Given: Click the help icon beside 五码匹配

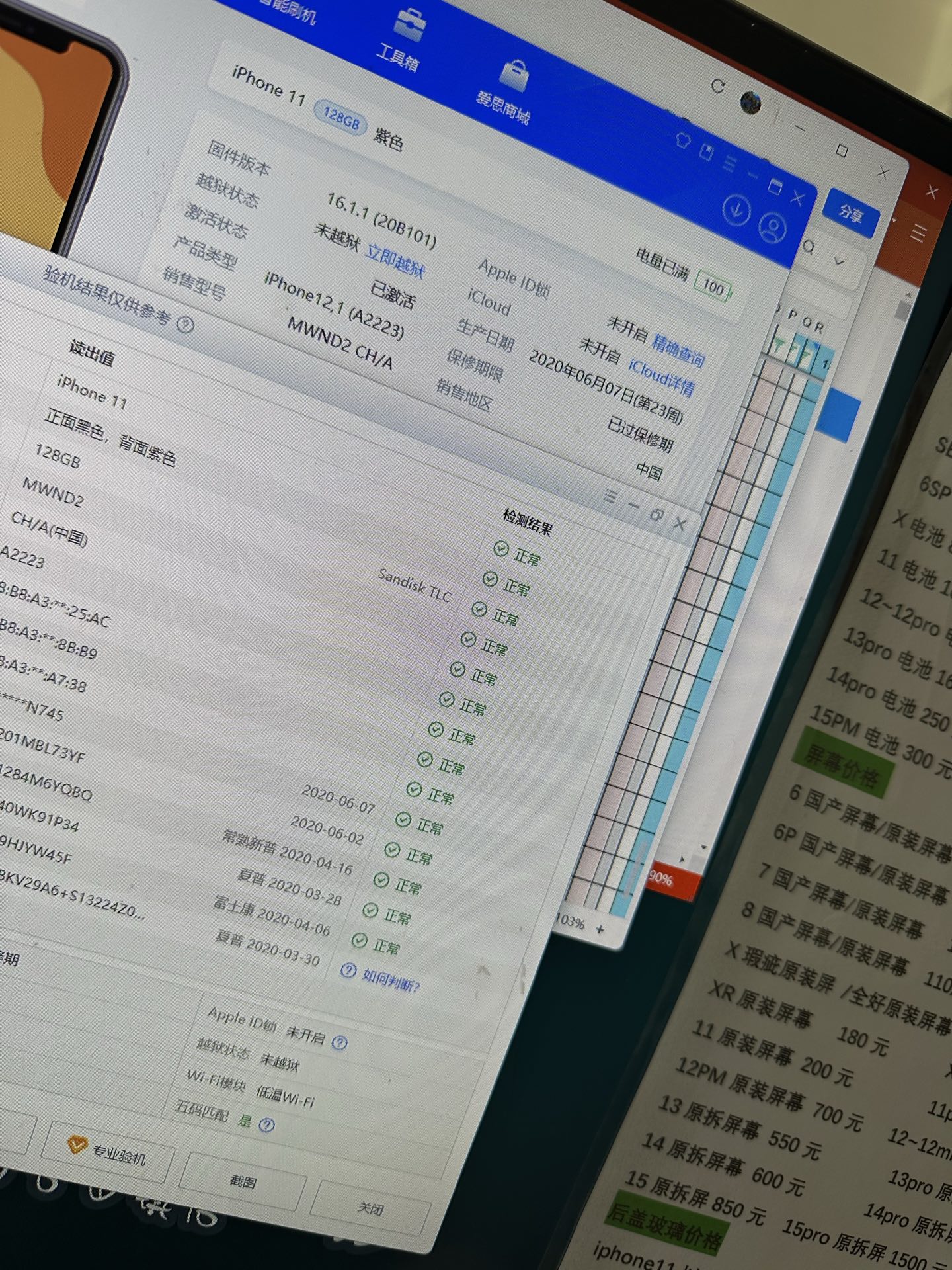Looking at the screenshot, I should pyautogui.click(x=266, y=1125).
